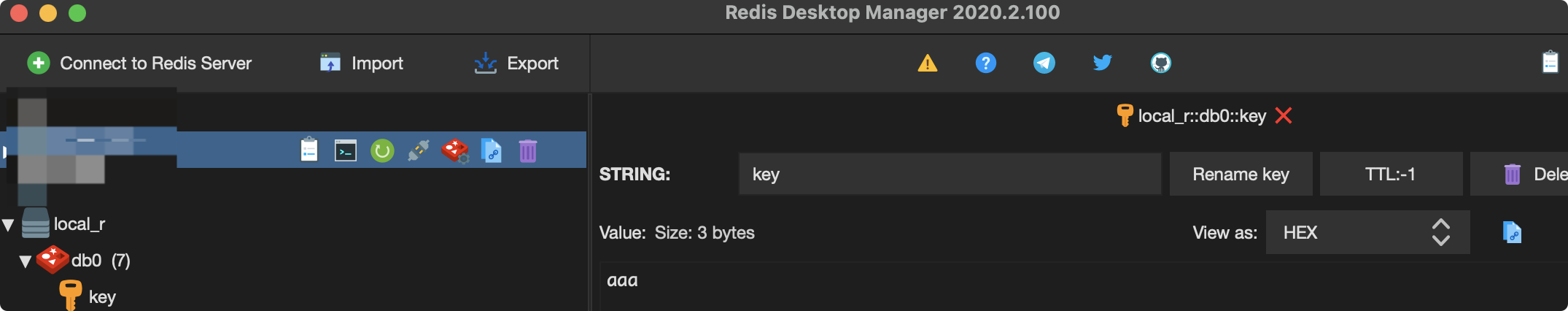
Task: Open the server info clipboard icon
Action: click(309, 150)
